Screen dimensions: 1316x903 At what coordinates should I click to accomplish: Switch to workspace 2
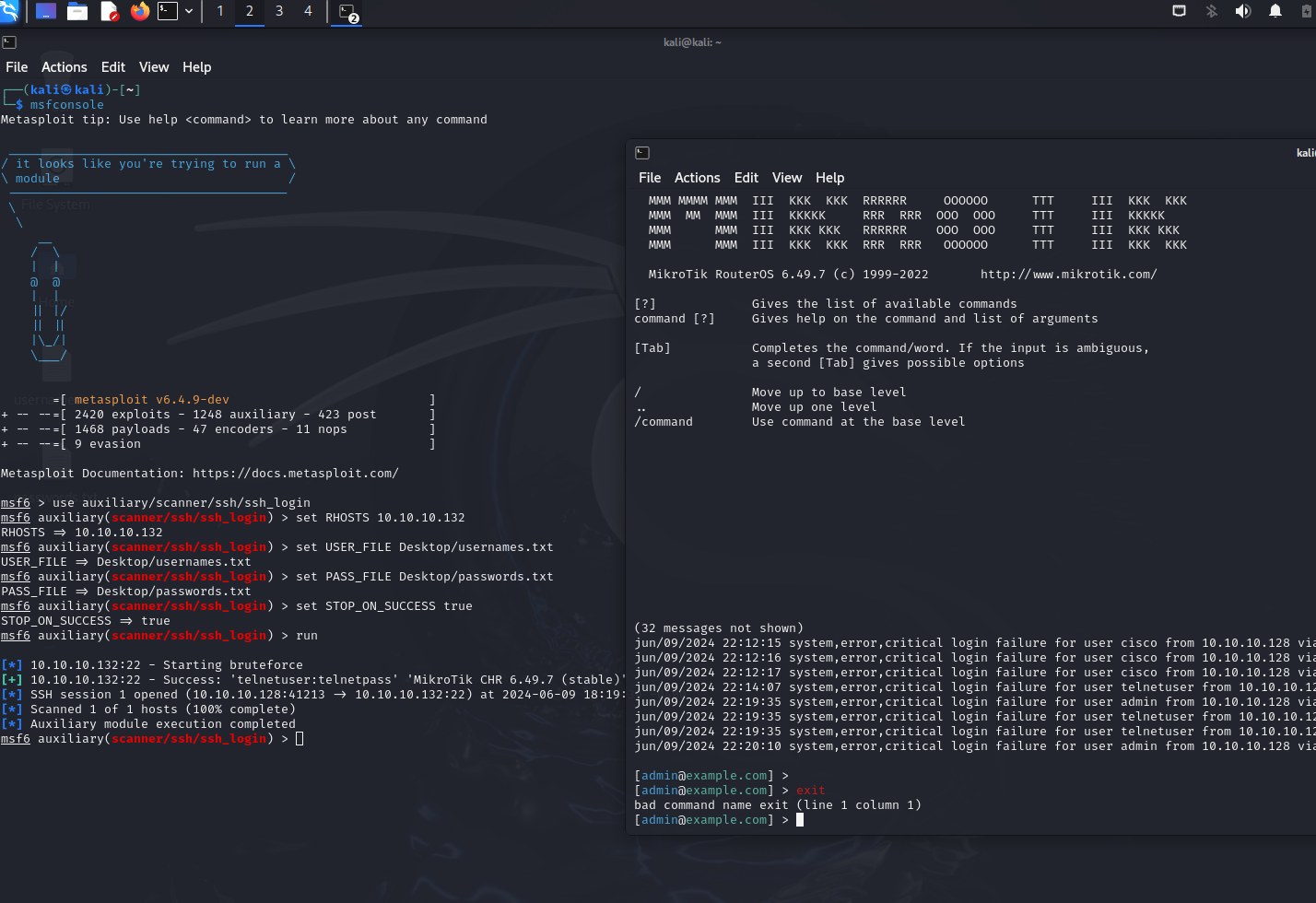250,11
